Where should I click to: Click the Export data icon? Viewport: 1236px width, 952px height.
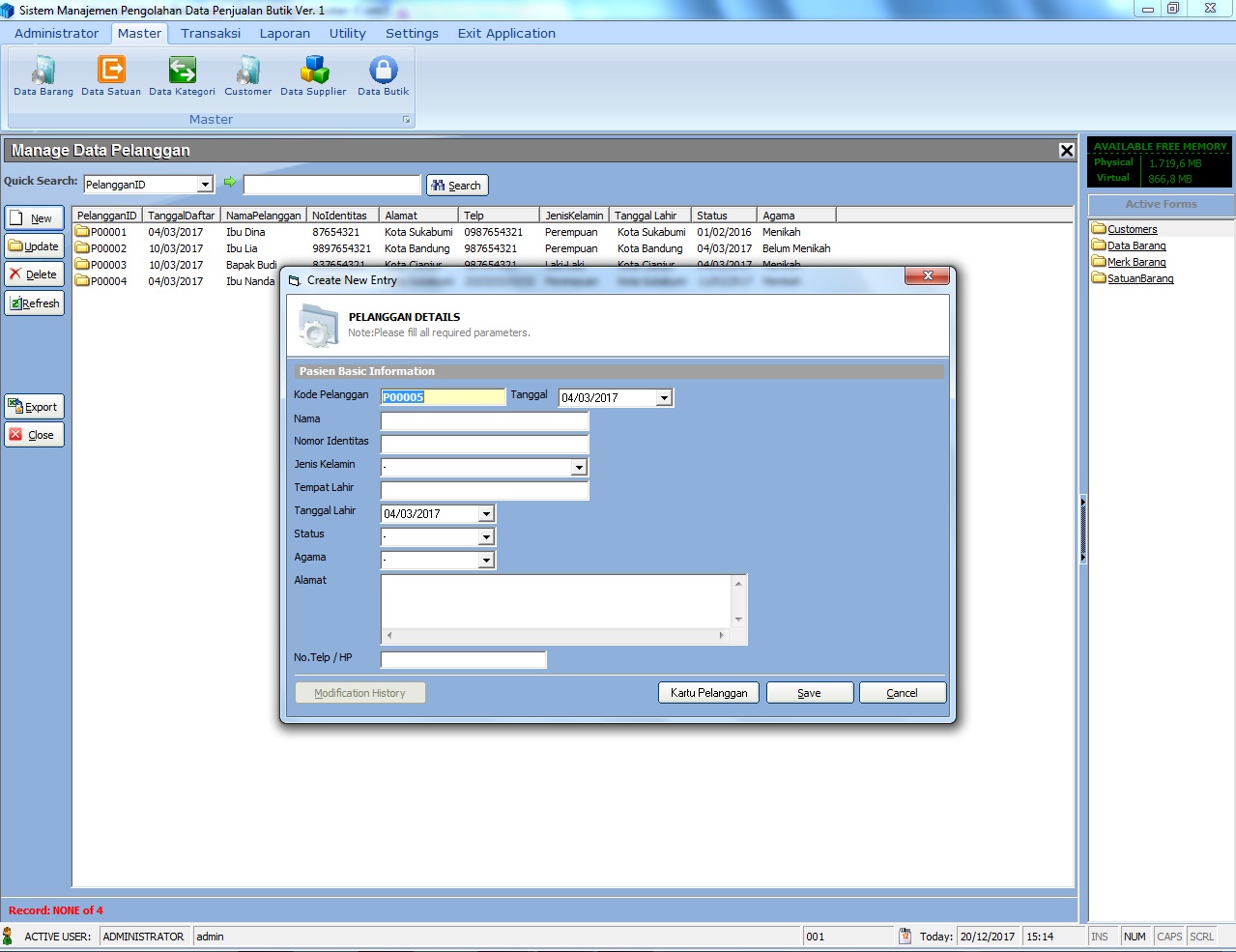(x=34, y=406)
